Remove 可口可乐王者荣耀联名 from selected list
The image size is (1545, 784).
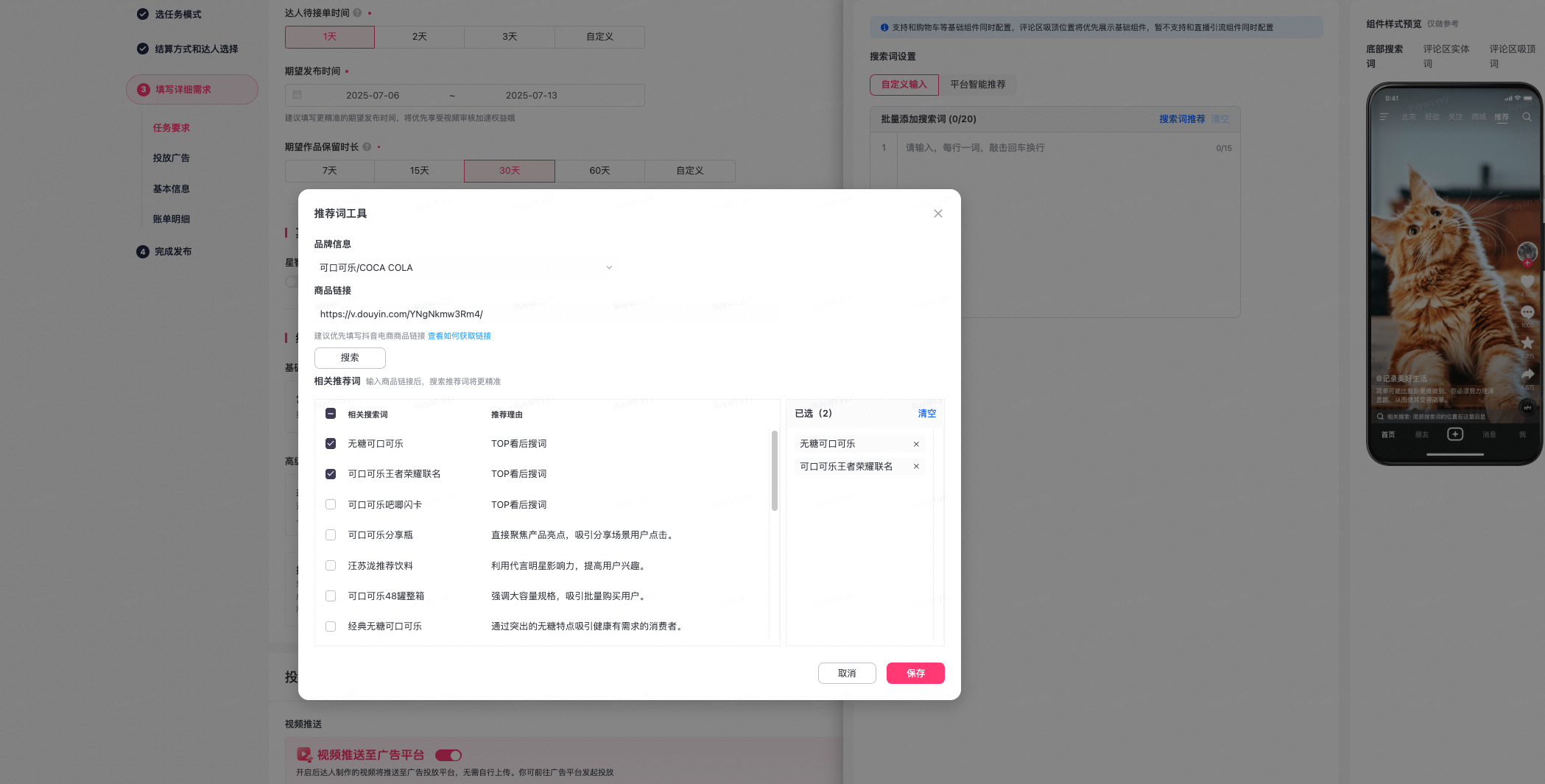click(x=916, y=467)
